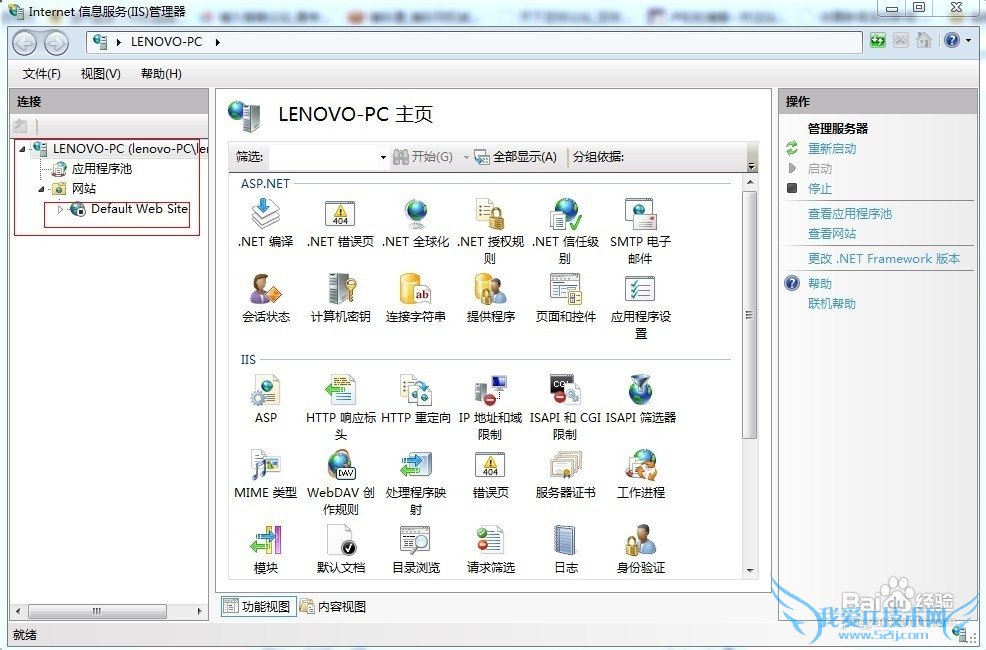Open the 帮助 link in the actions pane
The height and width of the screenshot is (650, 986).
[x=819, y=284]
